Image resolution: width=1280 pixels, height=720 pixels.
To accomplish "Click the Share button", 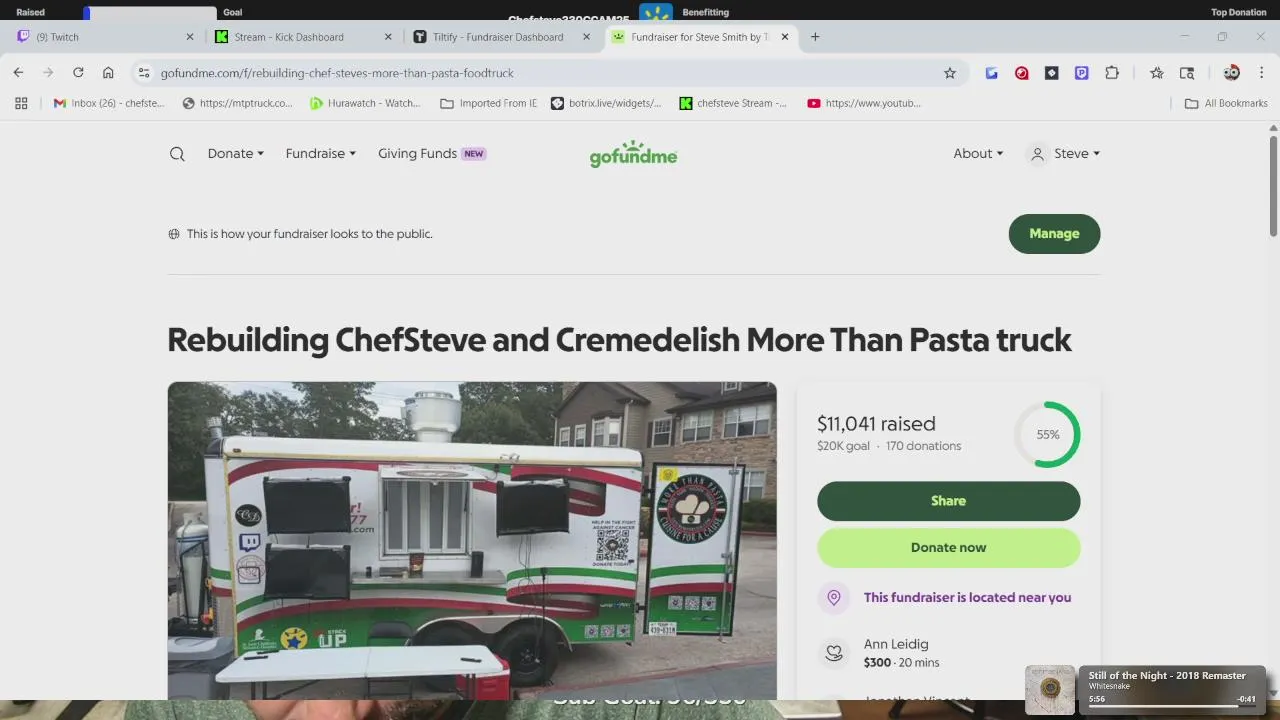I will pyautogui.click(x=948, y=501).
